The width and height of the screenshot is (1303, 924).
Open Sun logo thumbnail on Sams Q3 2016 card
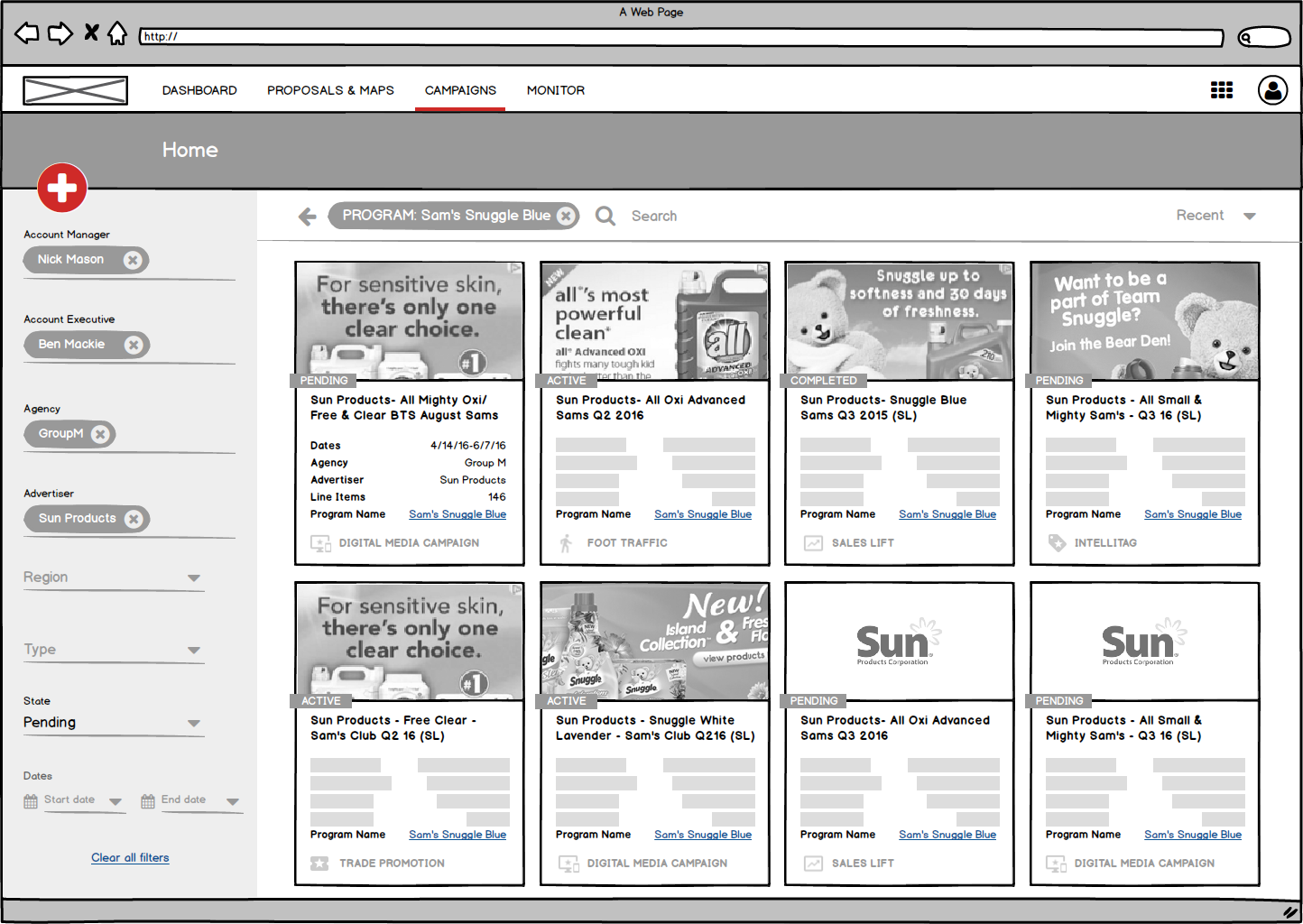(x=900, y=642)
